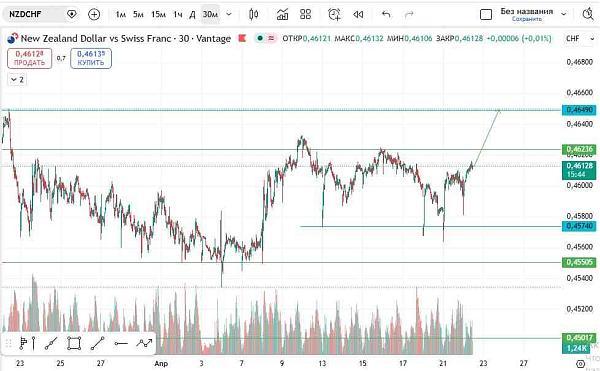The width and height of the screenshot is (600, 371).
Task: Click the current price label 0,46128
Action: [x=579, y=170]
